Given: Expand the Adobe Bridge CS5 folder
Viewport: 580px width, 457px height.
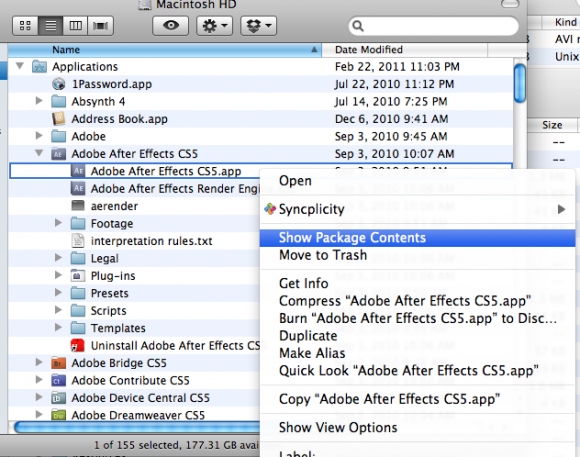Looking at the screenshot, I should [39, 362].
